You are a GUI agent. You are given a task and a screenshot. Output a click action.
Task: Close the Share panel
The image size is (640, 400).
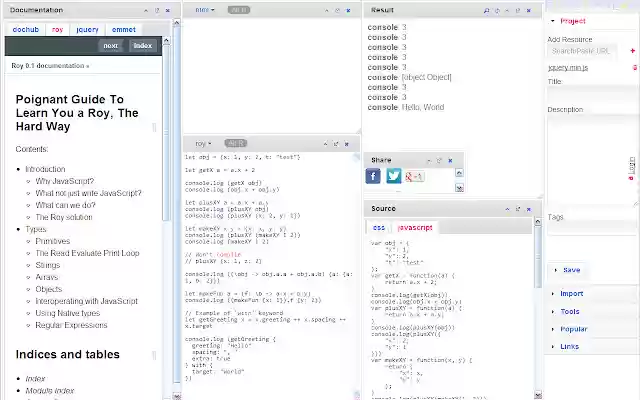pos(450,160)
